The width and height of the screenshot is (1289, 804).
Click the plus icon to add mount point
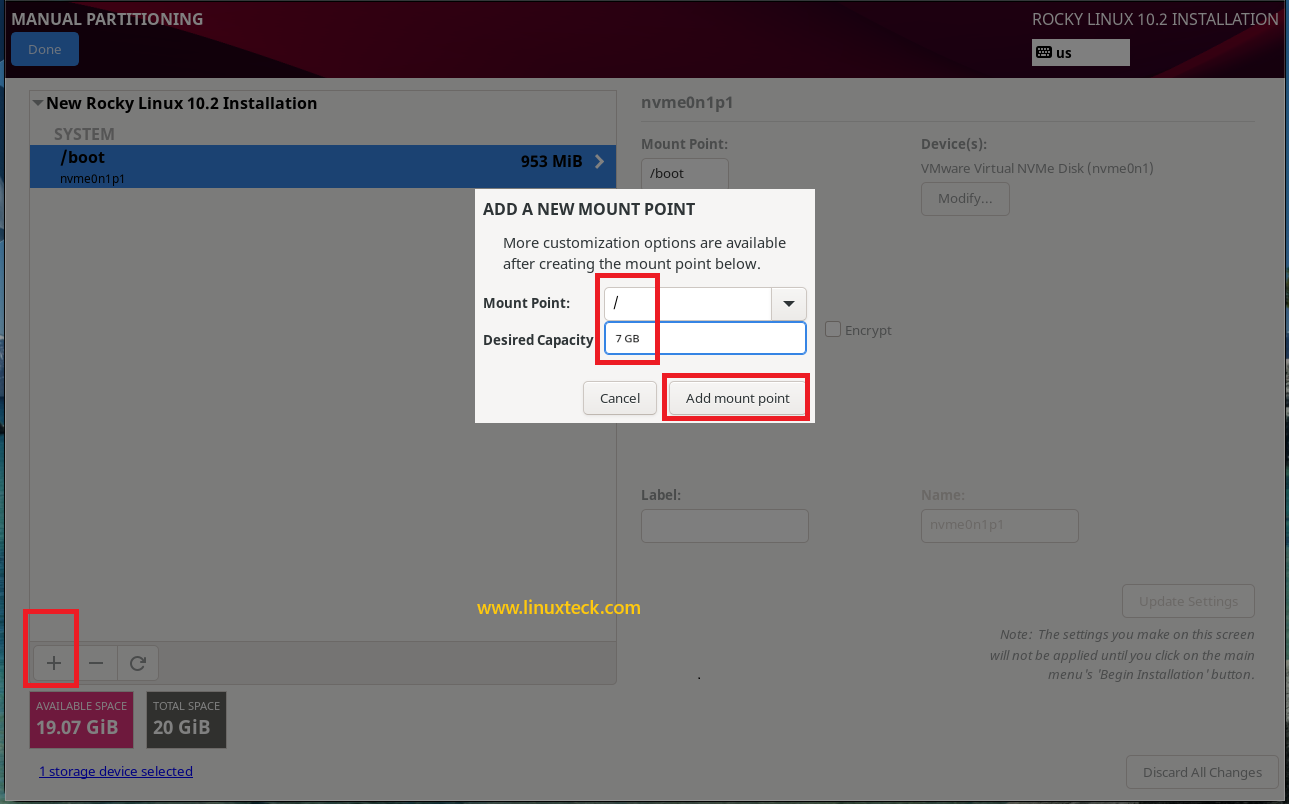pos(54,663)
